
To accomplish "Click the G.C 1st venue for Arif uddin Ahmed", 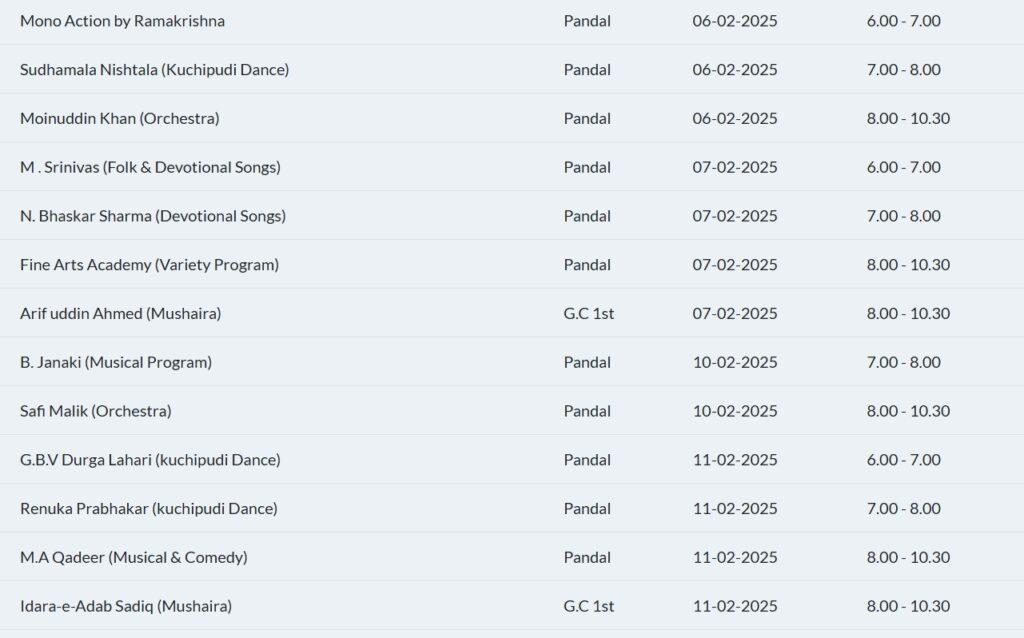I will [x=588, y=314].
